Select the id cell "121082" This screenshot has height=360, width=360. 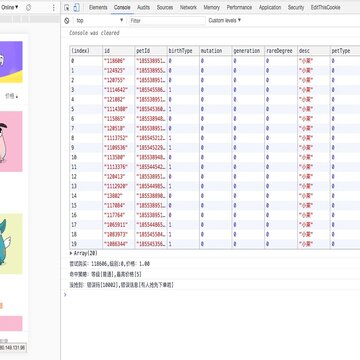click(x=119, y=100)
